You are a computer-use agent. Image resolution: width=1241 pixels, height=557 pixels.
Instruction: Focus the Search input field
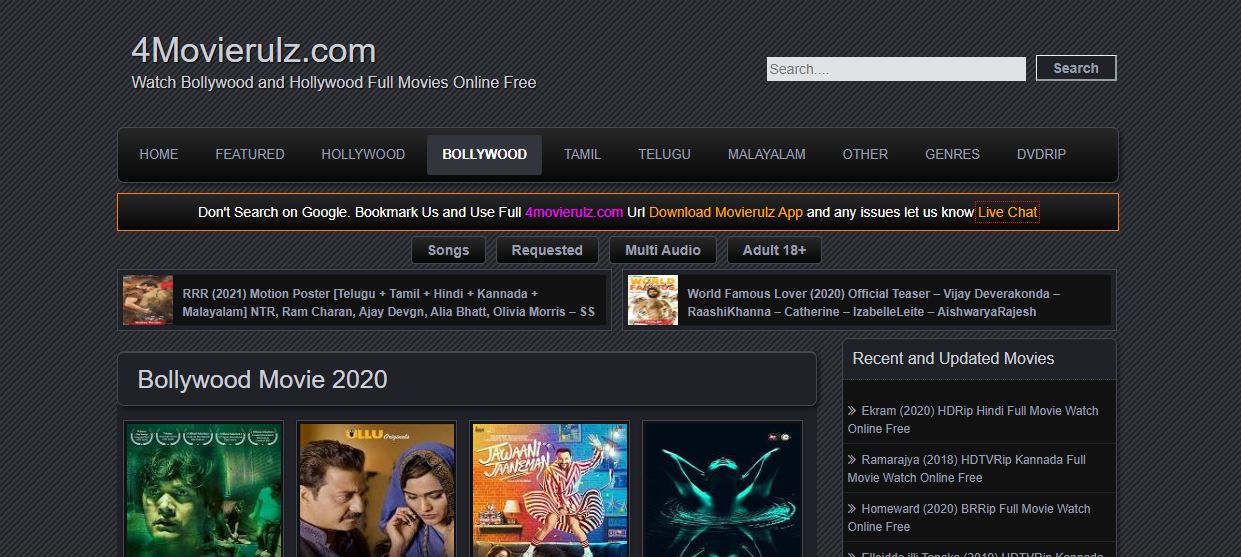point(895,69)
